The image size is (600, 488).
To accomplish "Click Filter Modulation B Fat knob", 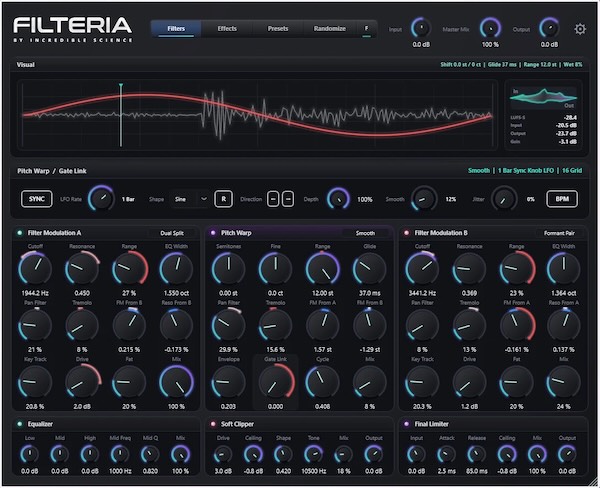I will [x=517, y=382].
